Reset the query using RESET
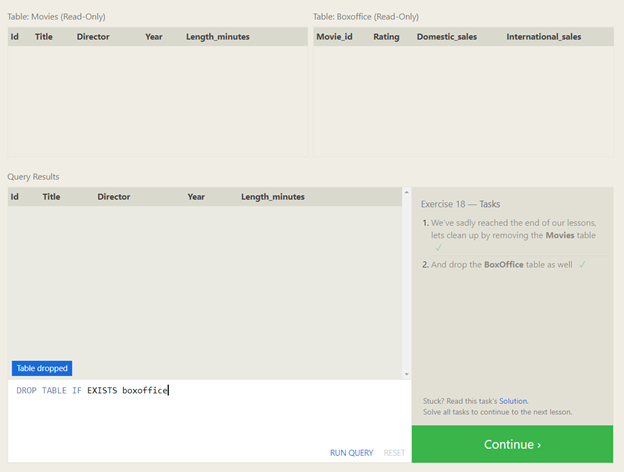 click(394, 453)
